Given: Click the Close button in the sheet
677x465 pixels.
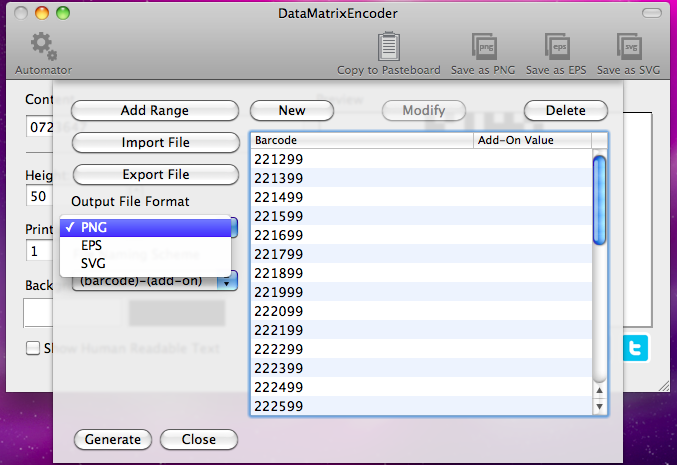Looking at the screenshot, I should tap(199, 440).
